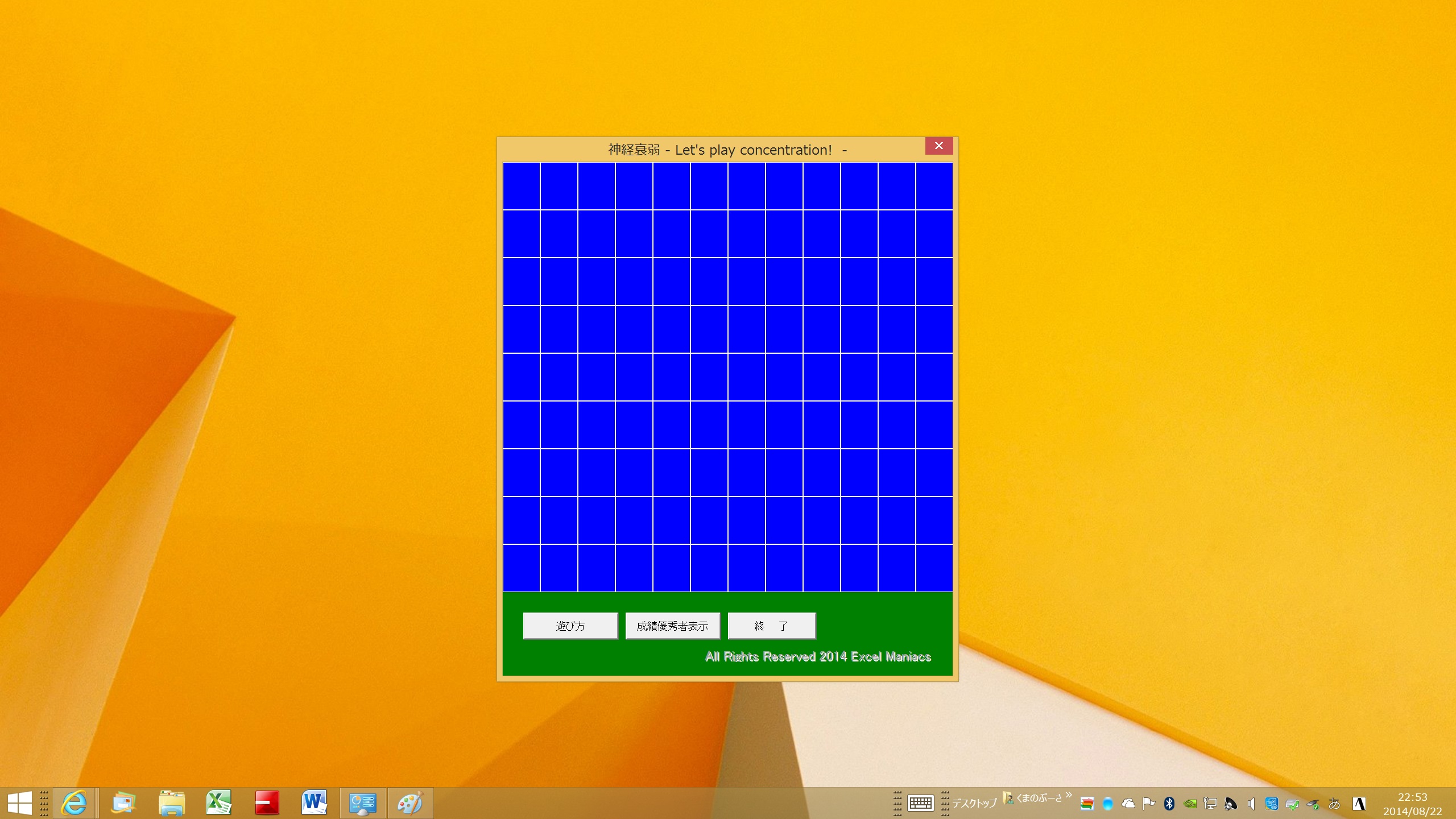Open the 遊び方 how-to-play button
This screenshot has height=819, width=1456.
[570, 626]
